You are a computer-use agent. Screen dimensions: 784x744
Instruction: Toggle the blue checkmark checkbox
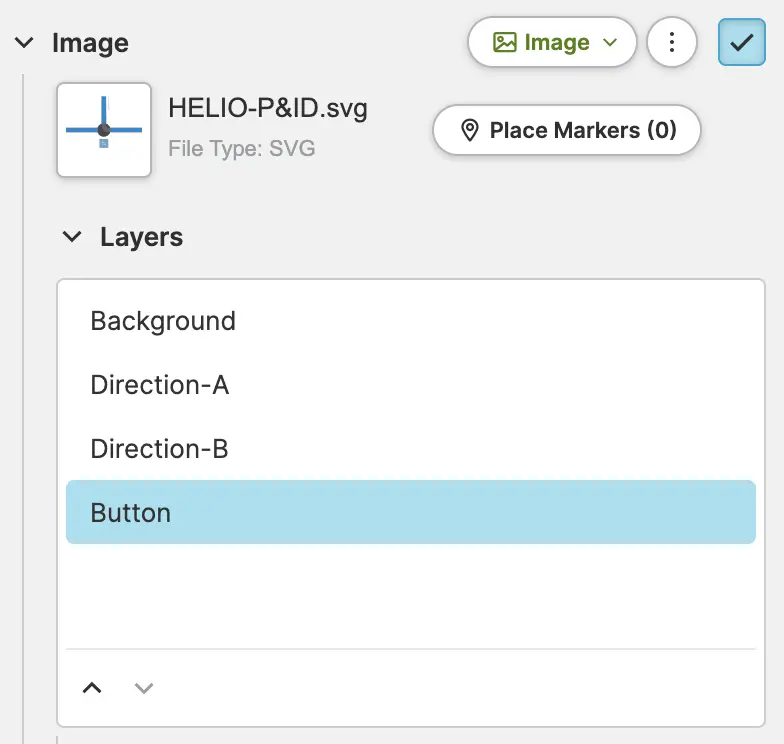click(x=741, y=43)
